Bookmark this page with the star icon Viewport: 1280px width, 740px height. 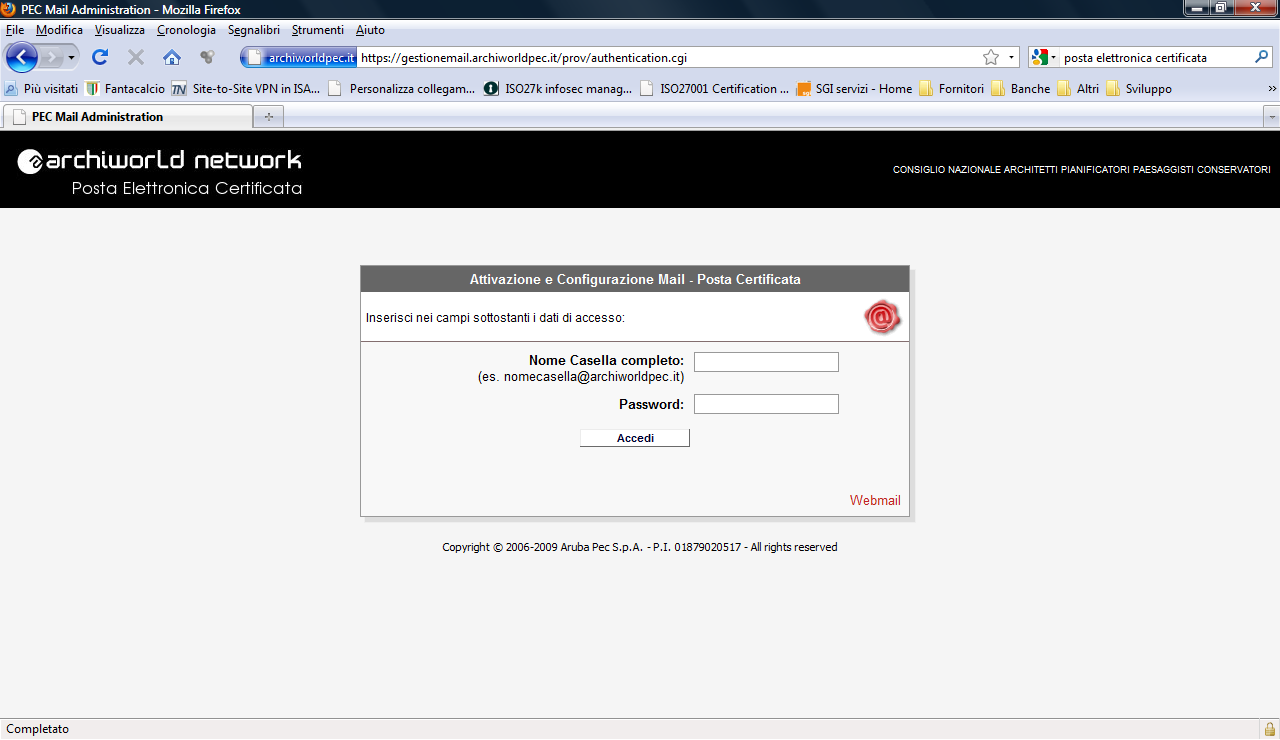point(991,58)
